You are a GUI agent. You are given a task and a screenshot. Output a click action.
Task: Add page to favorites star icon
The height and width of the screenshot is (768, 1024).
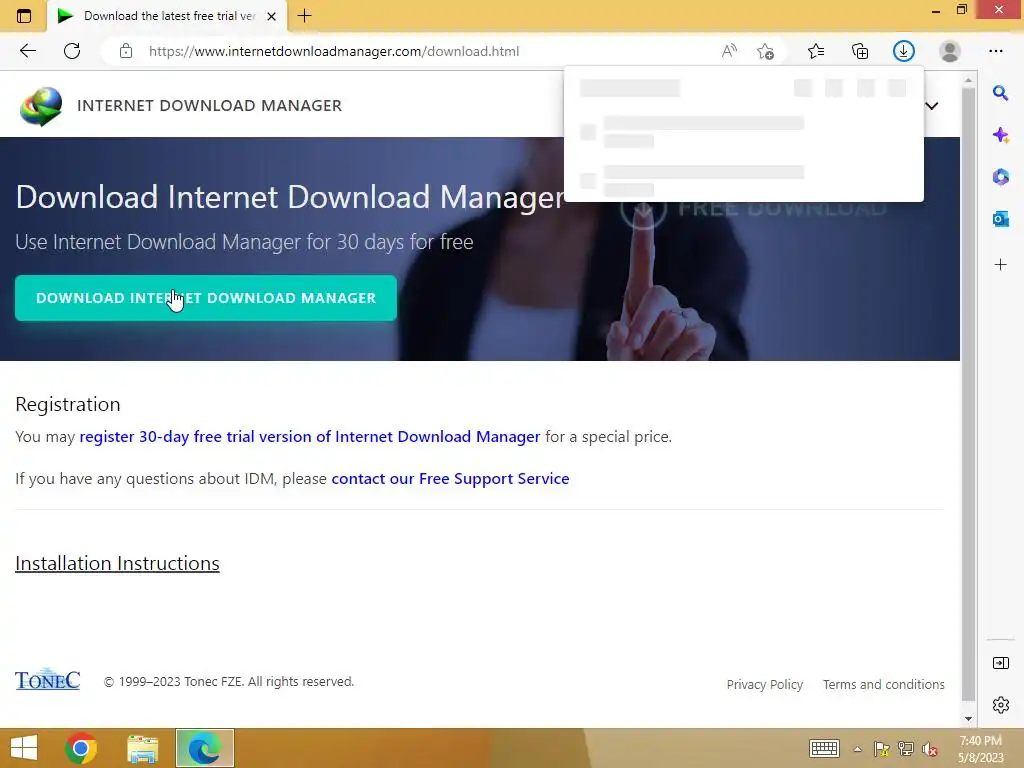765,51
